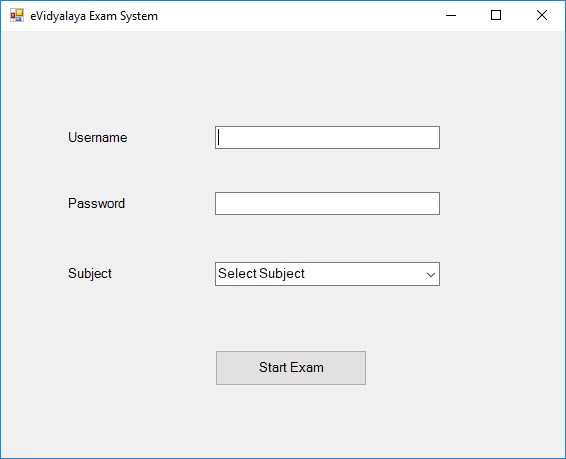Click into the Password text box
The height and width of the screenshot is (459, 566).
[x=327, y=204]
